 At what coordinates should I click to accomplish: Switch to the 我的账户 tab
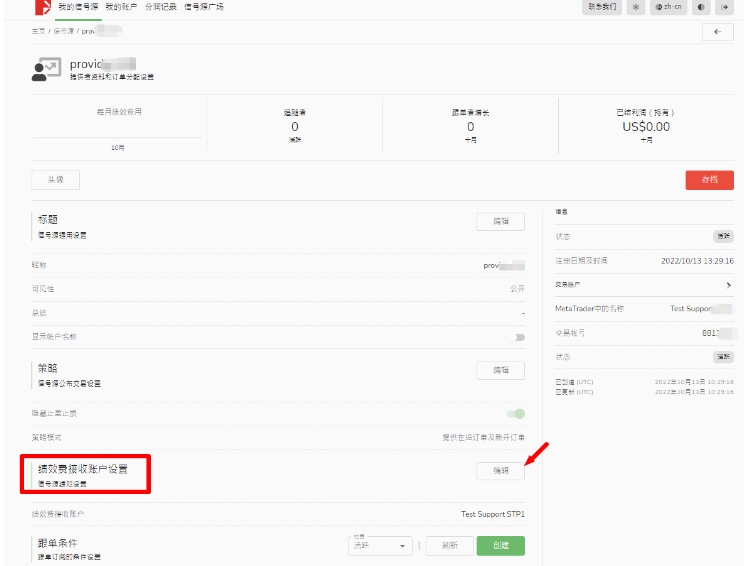pos(121,7)
